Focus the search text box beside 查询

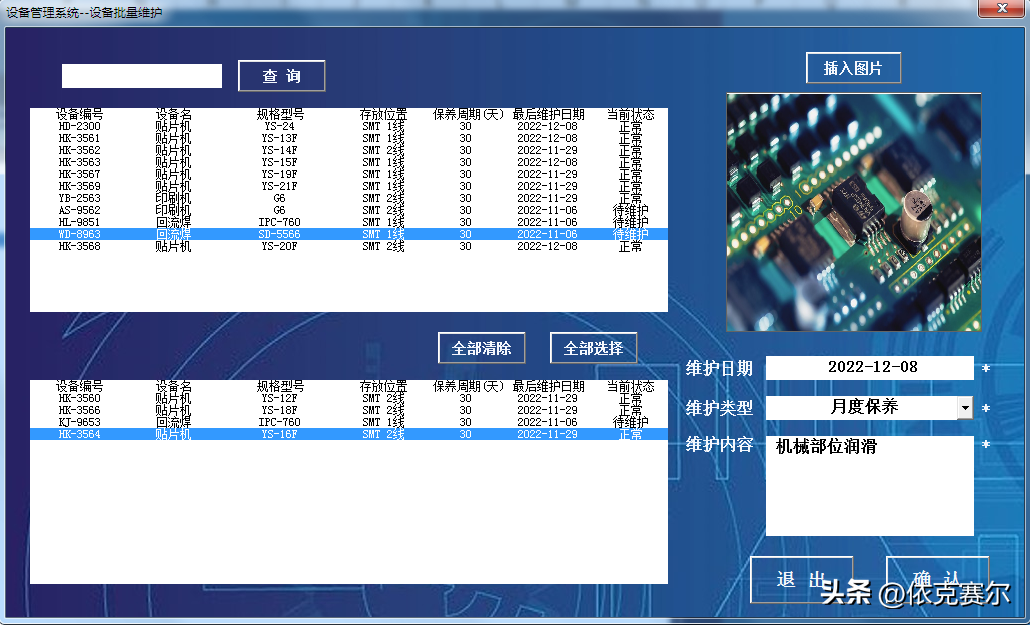(142, 76)
